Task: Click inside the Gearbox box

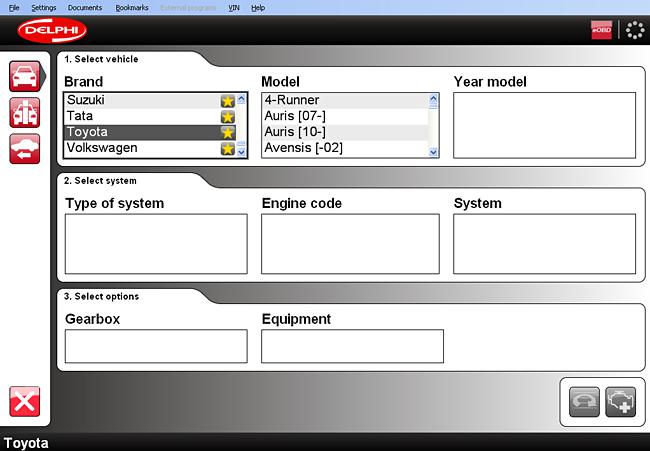Action: 156,346
